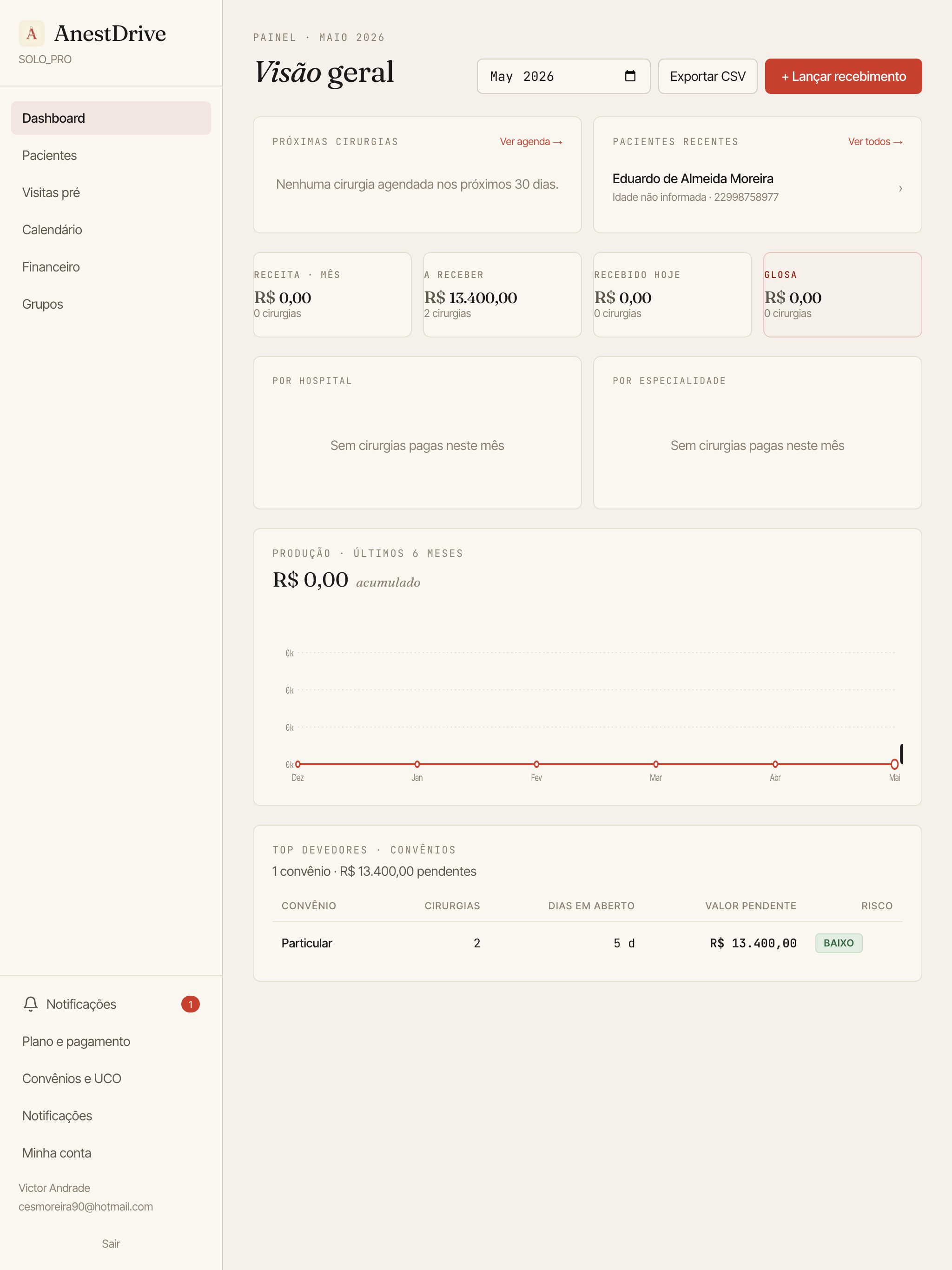Click the Victor Andrade user name
This screenshot has width=952, height=1270.
pos(54,1188)
